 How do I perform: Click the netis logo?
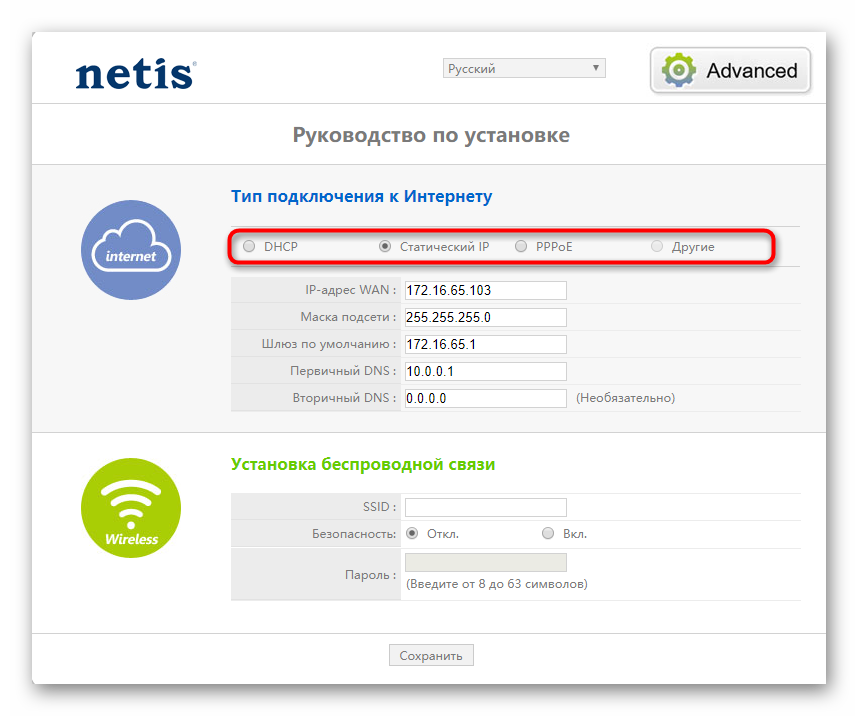[x=135, y=73]
